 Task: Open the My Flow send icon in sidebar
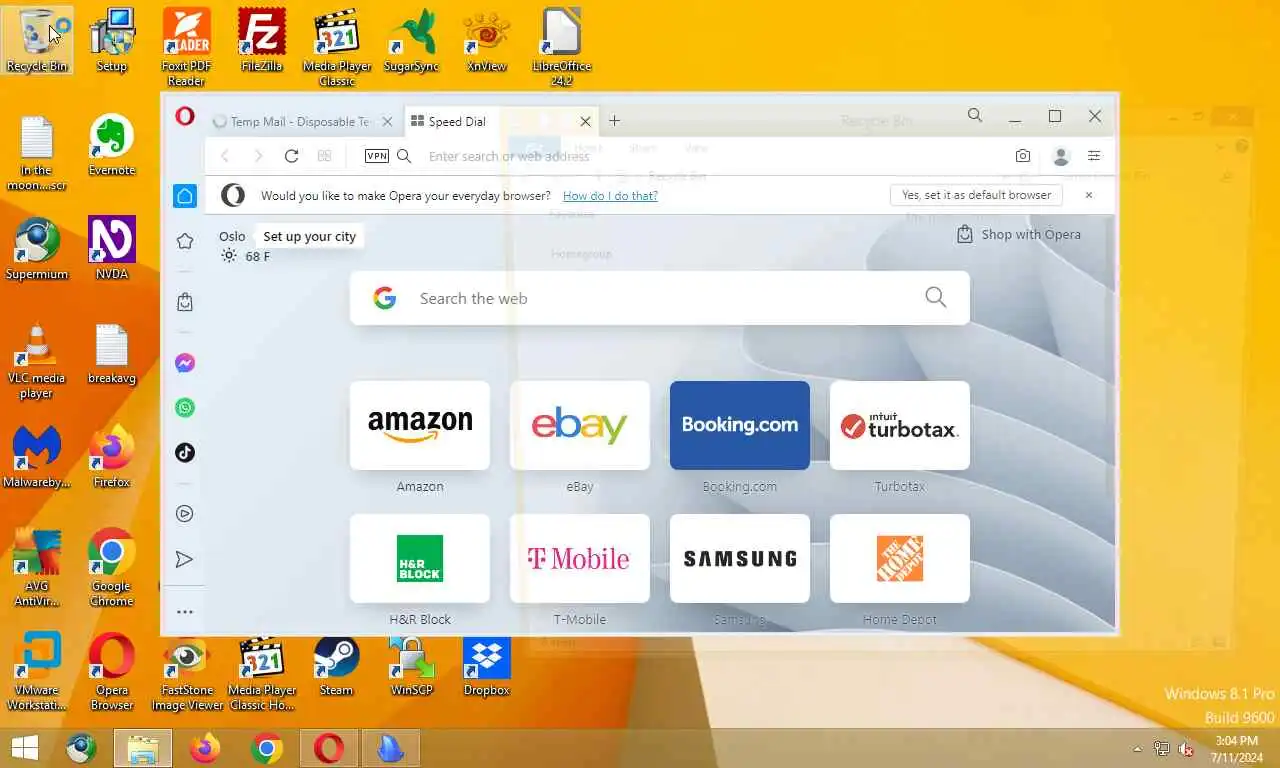(x=185, y=559)
